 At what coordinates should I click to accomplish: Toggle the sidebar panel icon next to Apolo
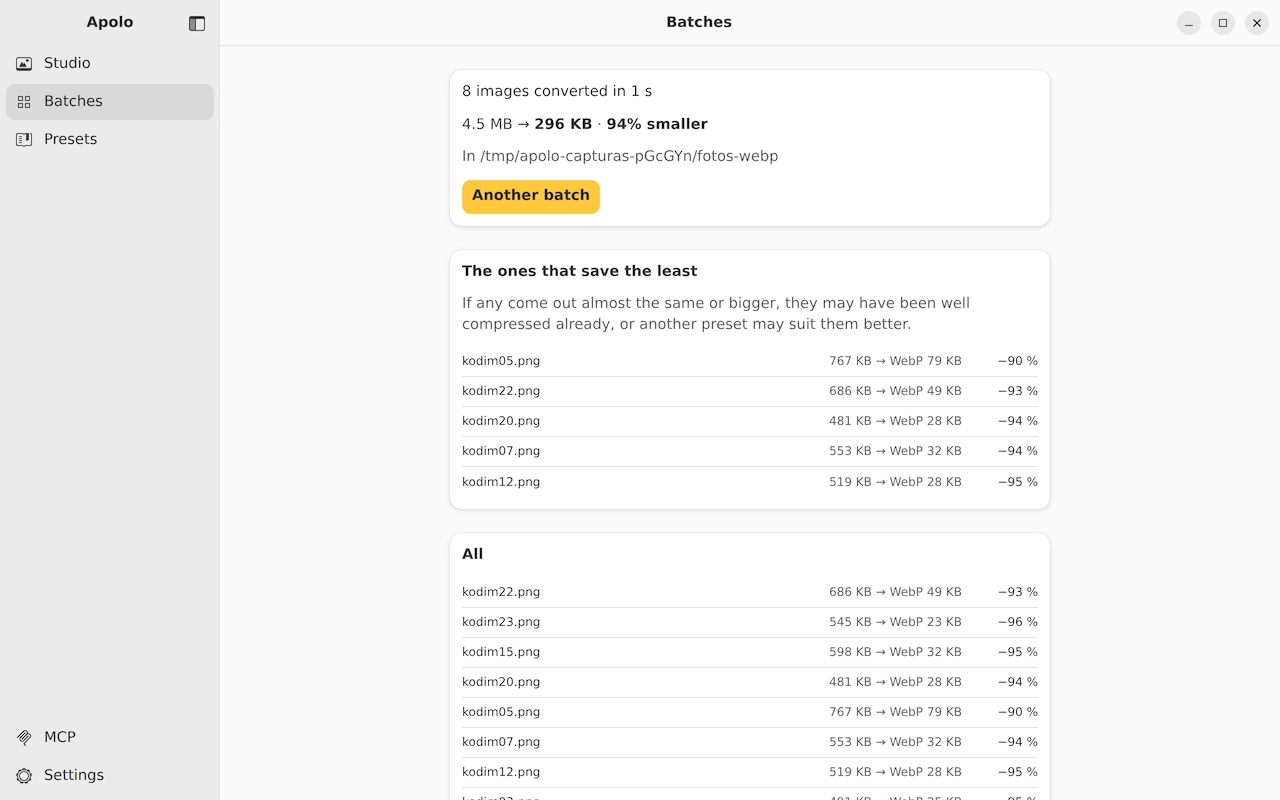197,23
